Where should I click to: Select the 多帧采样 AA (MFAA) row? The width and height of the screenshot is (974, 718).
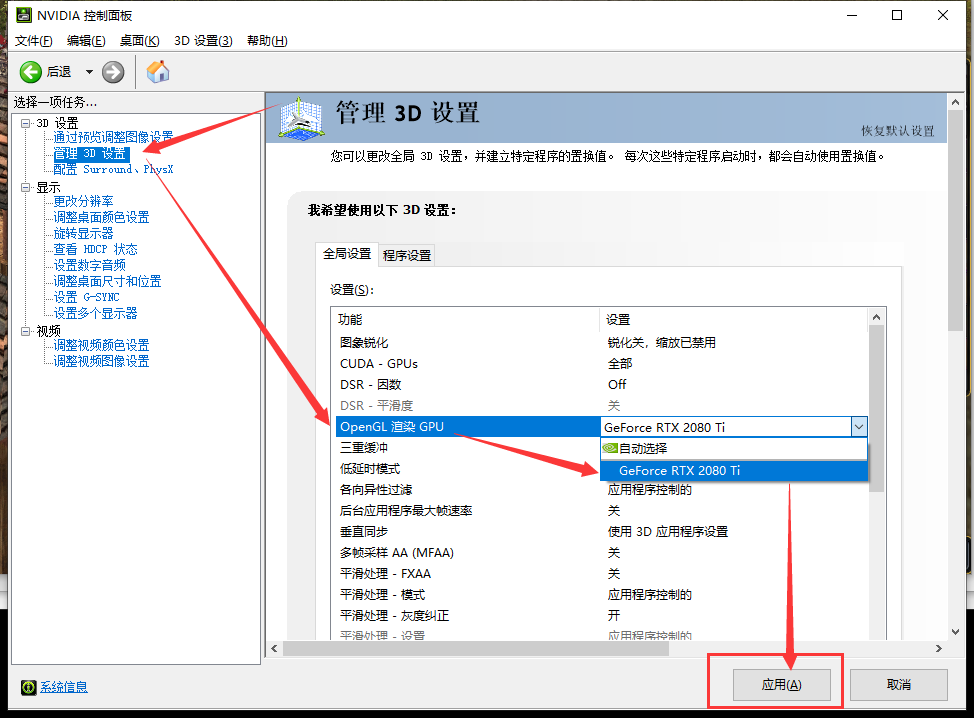(601, 553)
